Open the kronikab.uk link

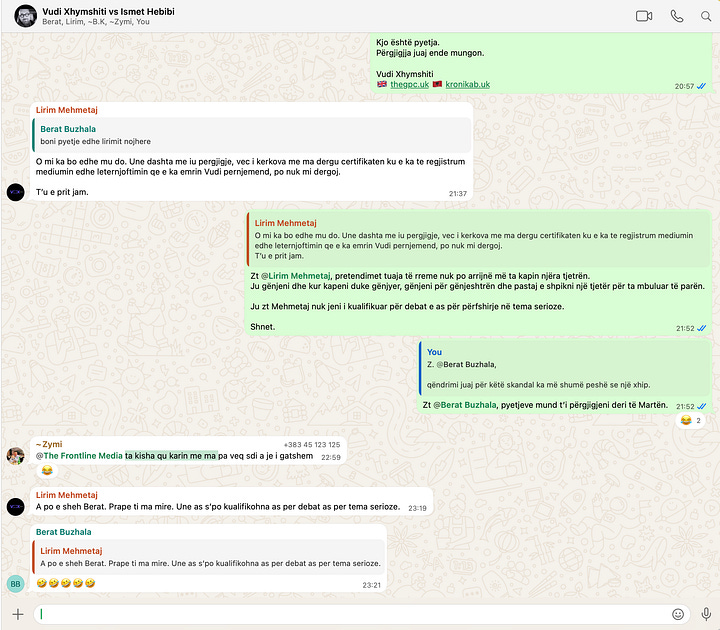467,84
